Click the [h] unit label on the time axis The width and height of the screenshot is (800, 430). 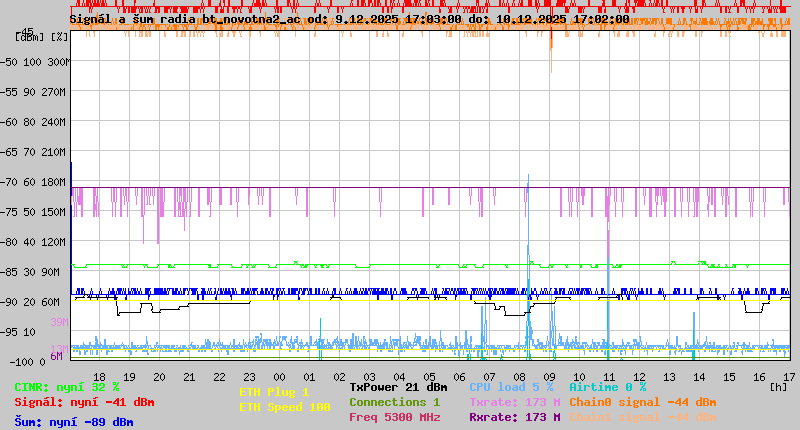[776, 386]
